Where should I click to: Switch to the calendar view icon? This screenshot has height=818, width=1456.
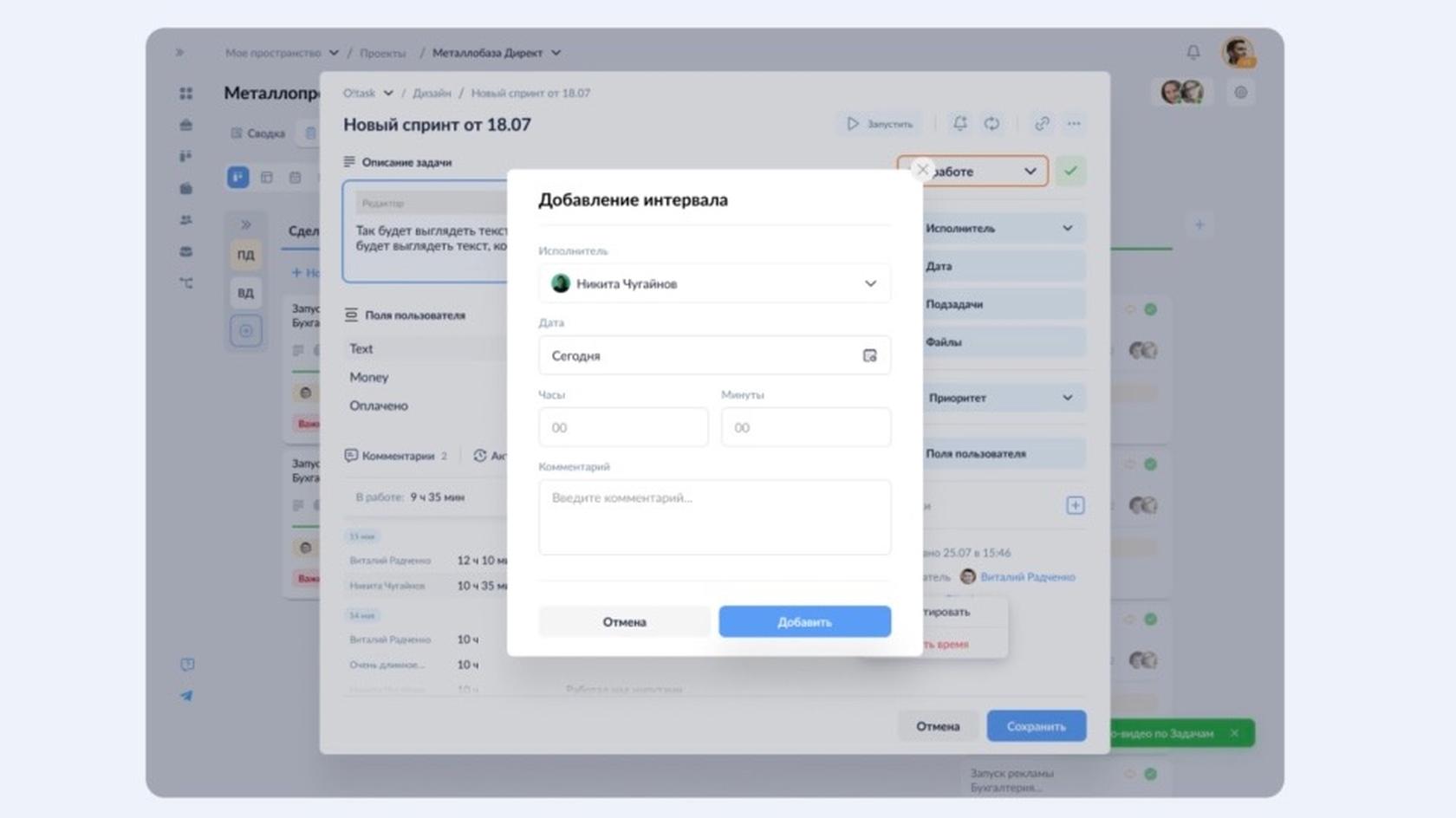(296, 177)
